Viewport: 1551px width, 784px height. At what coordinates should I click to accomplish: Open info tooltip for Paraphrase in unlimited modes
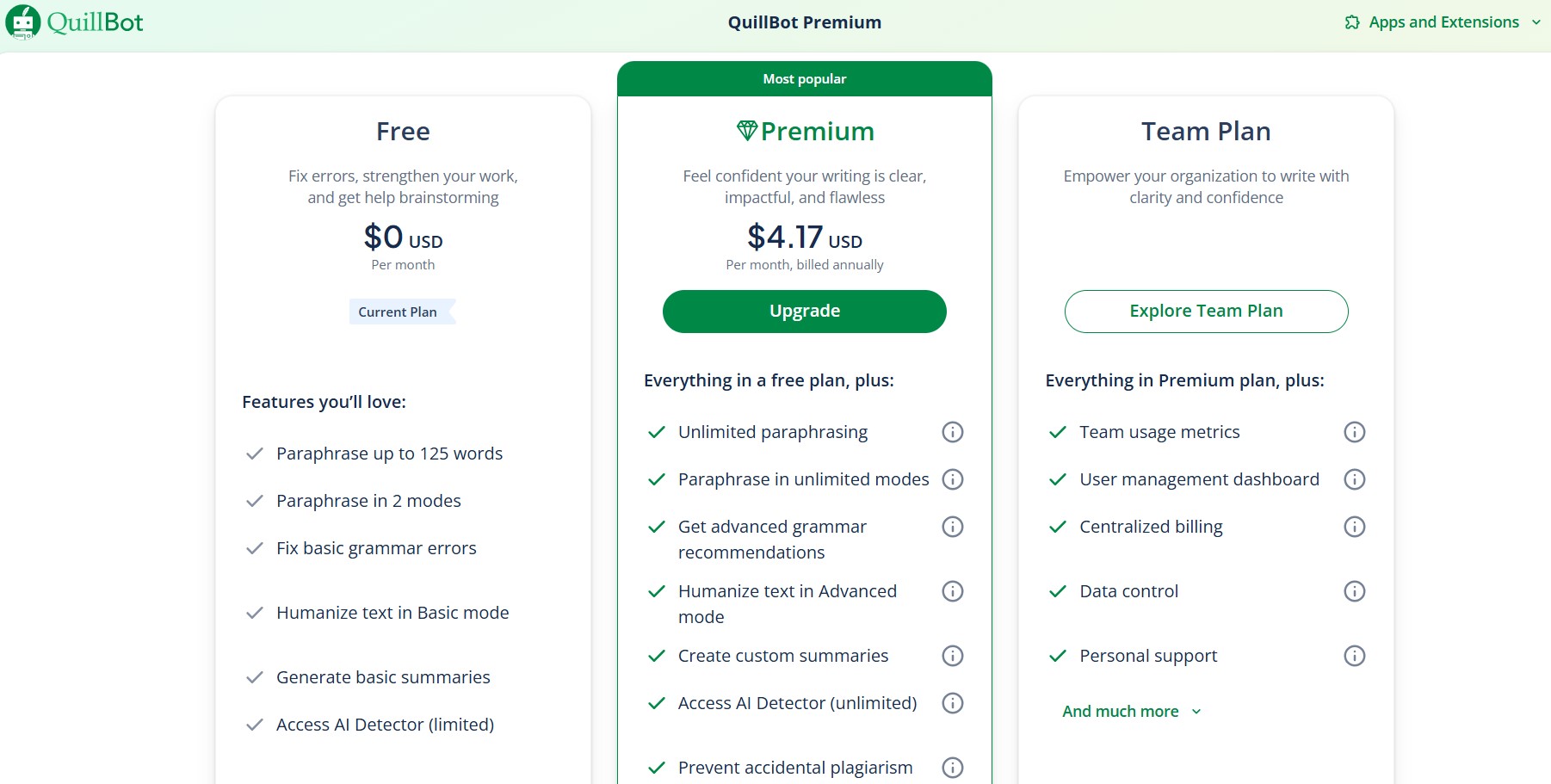[x=953, y=479]
